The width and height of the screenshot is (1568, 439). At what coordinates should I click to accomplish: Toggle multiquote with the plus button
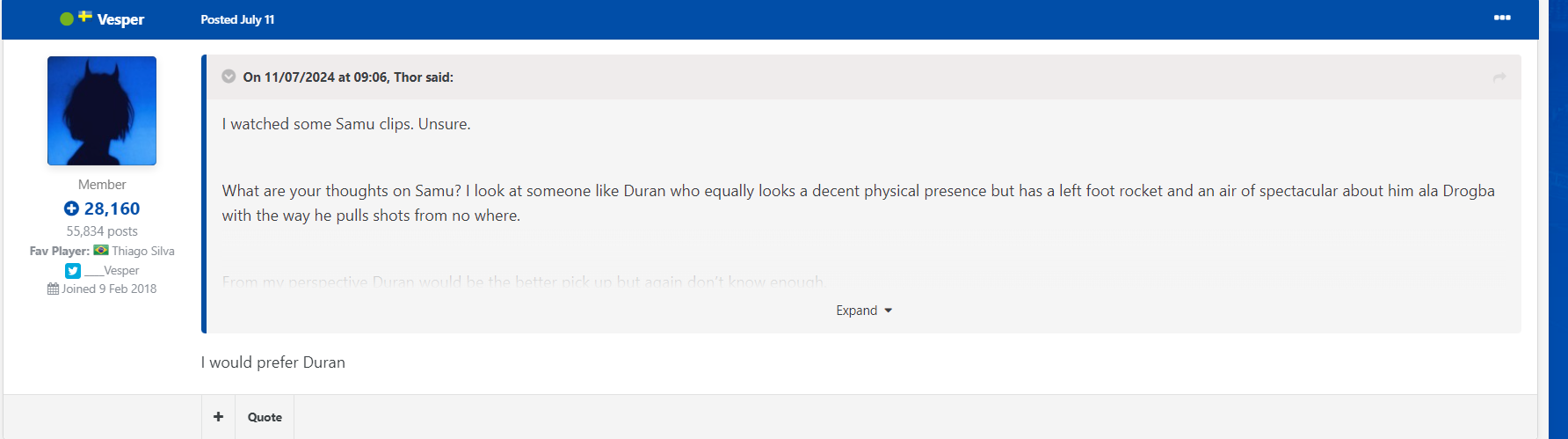[x=218, y=417]
